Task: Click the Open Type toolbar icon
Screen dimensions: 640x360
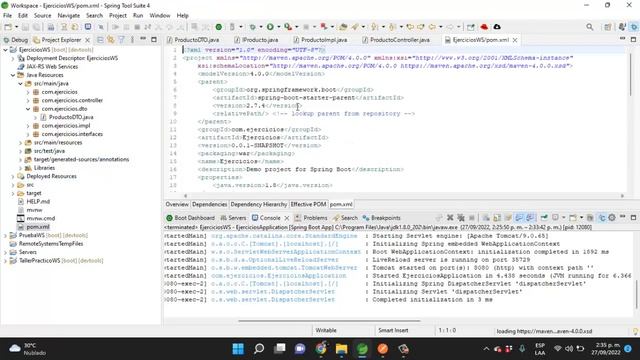Action: click(x=343, y=27)
